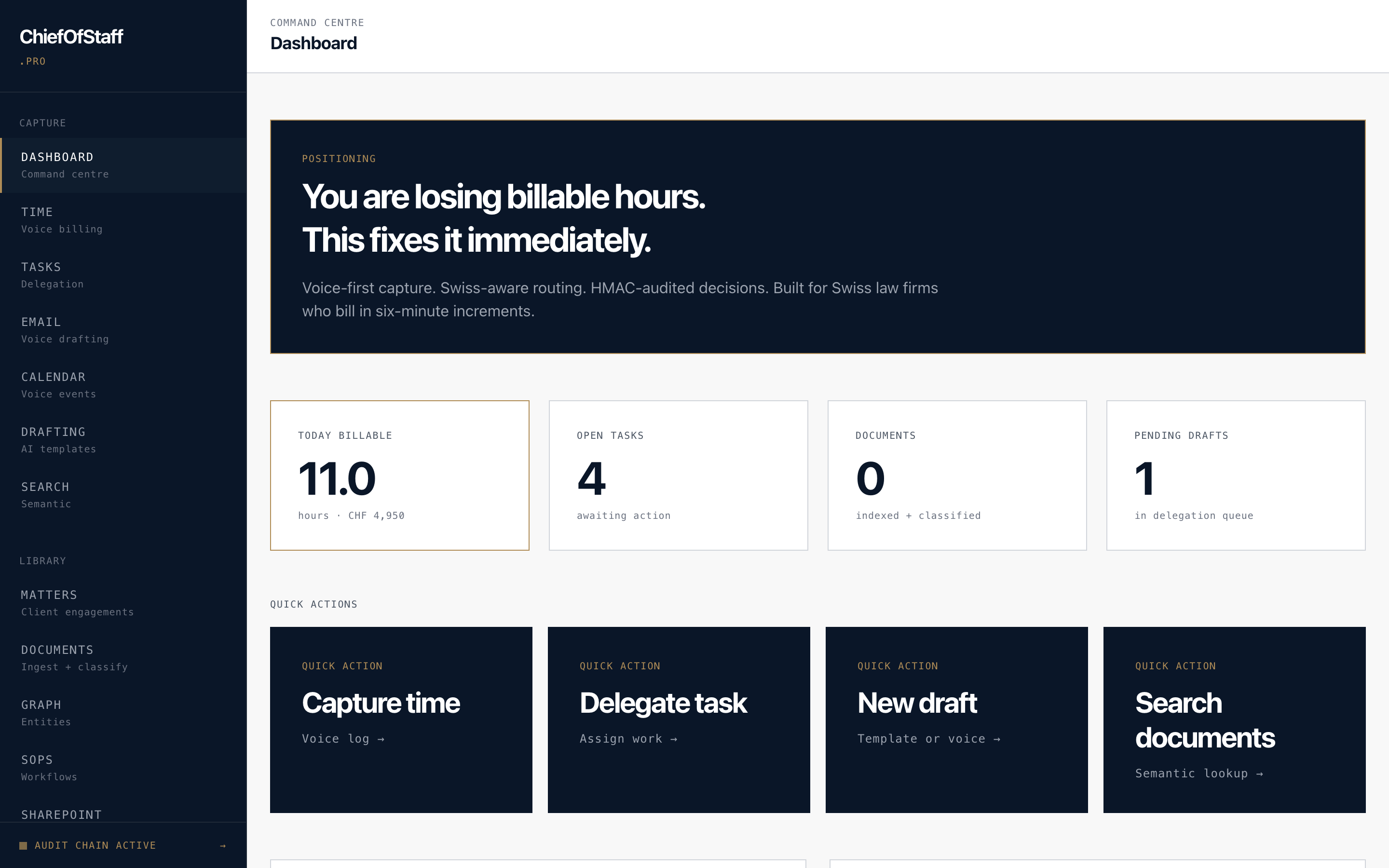Click the Capture time quick action
This screenshot has height=868, width=1389.
tap(401, 720)
